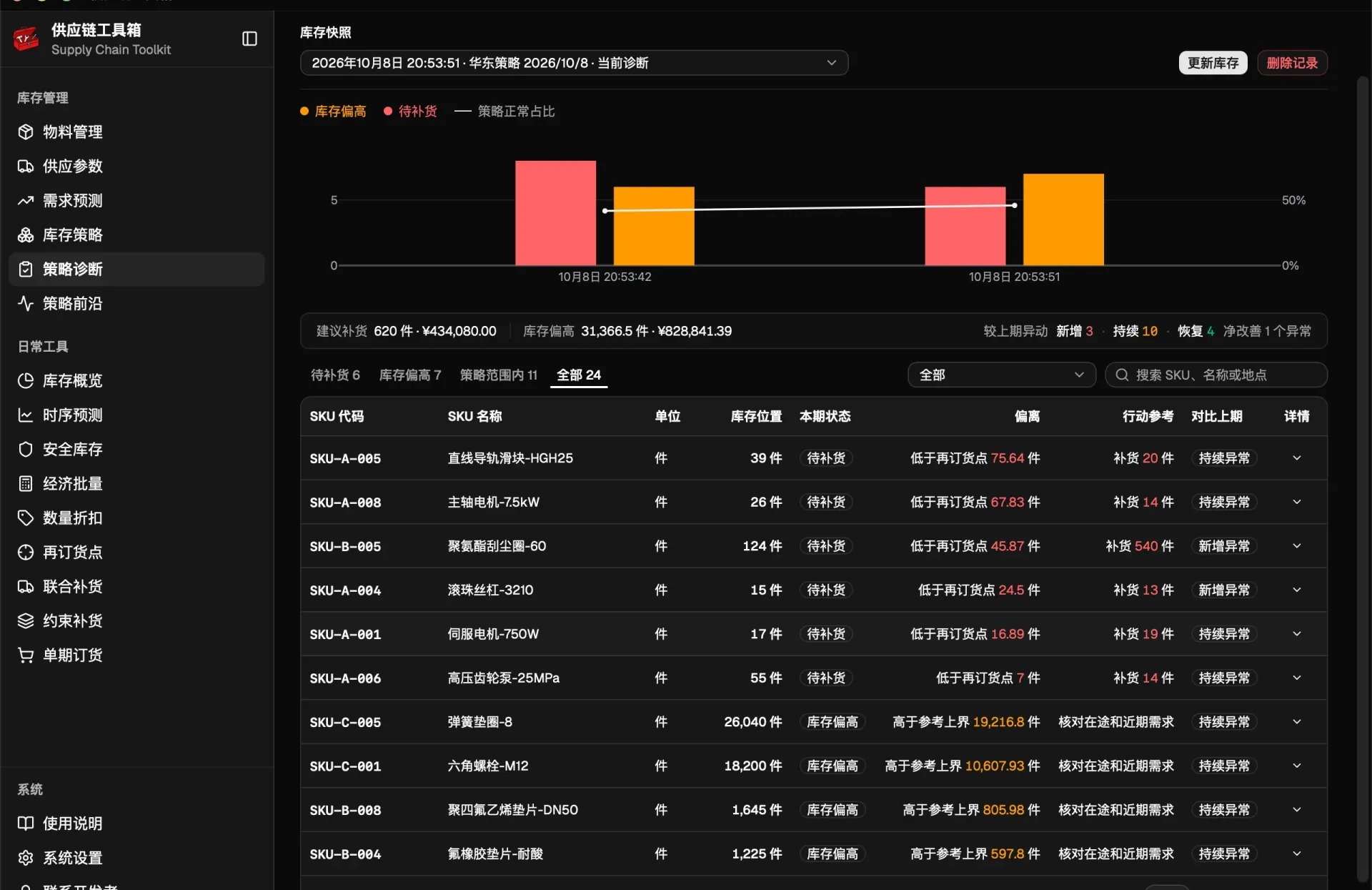Toggle the 库存偏高 chart legend series
The width and height of the screenshot is (1372, 890).
click(x=333, y=112)
